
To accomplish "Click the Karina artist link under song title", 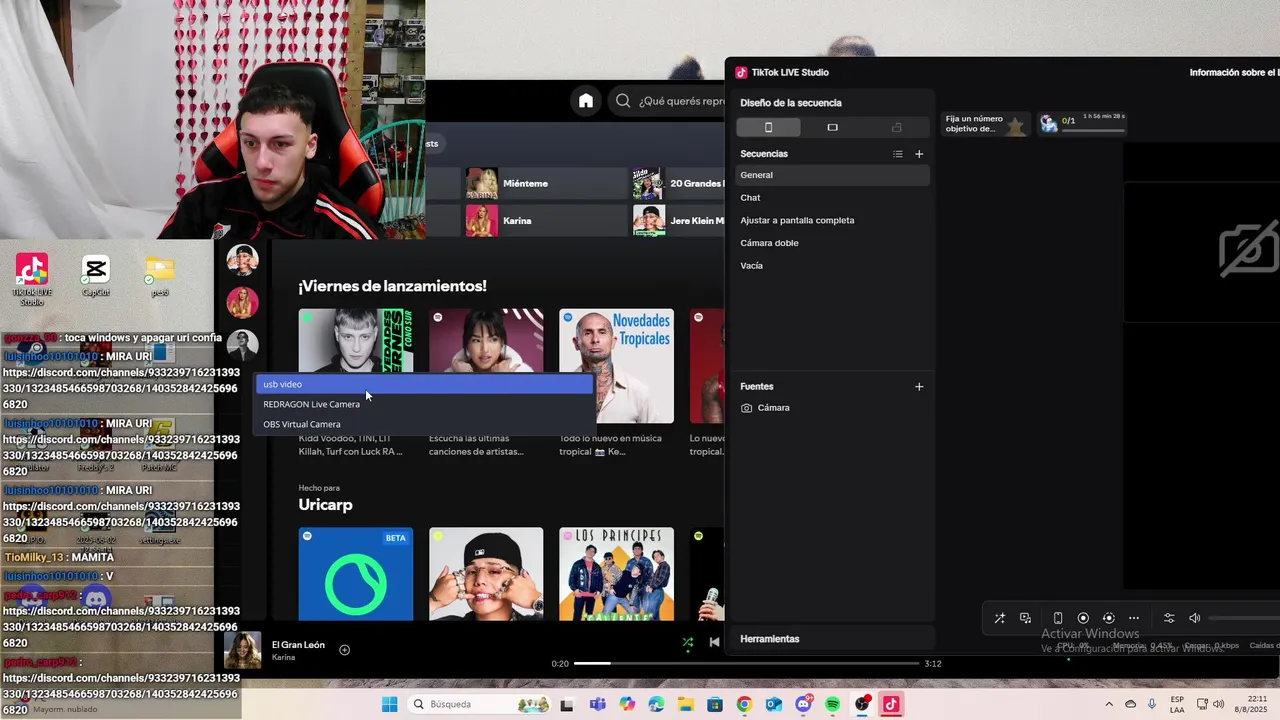I will (x=283, y=657).
